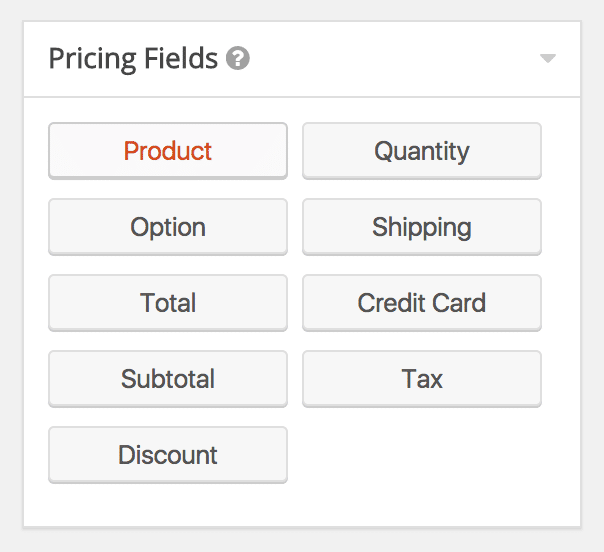Click the Pricing Fields panel title
The image size is (604, 552).
pos(133,59)
